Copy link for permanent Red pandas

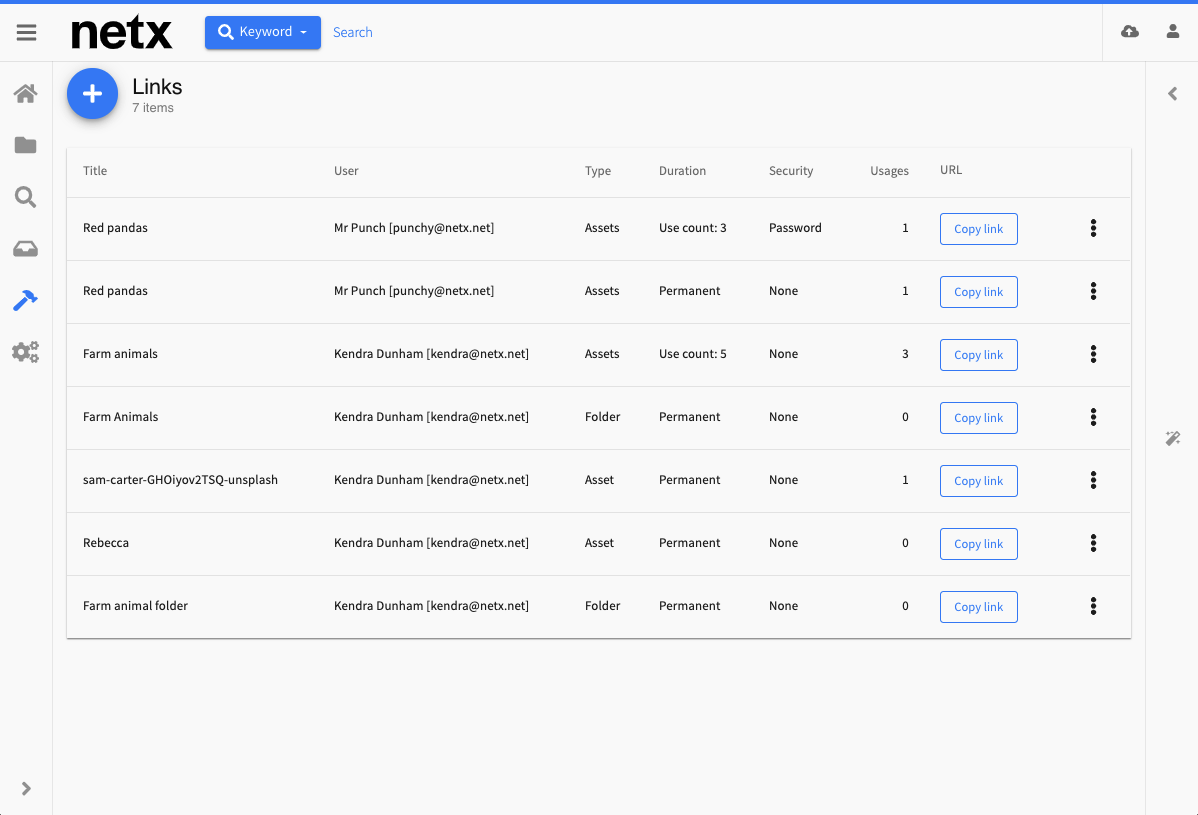pos(978,292)
